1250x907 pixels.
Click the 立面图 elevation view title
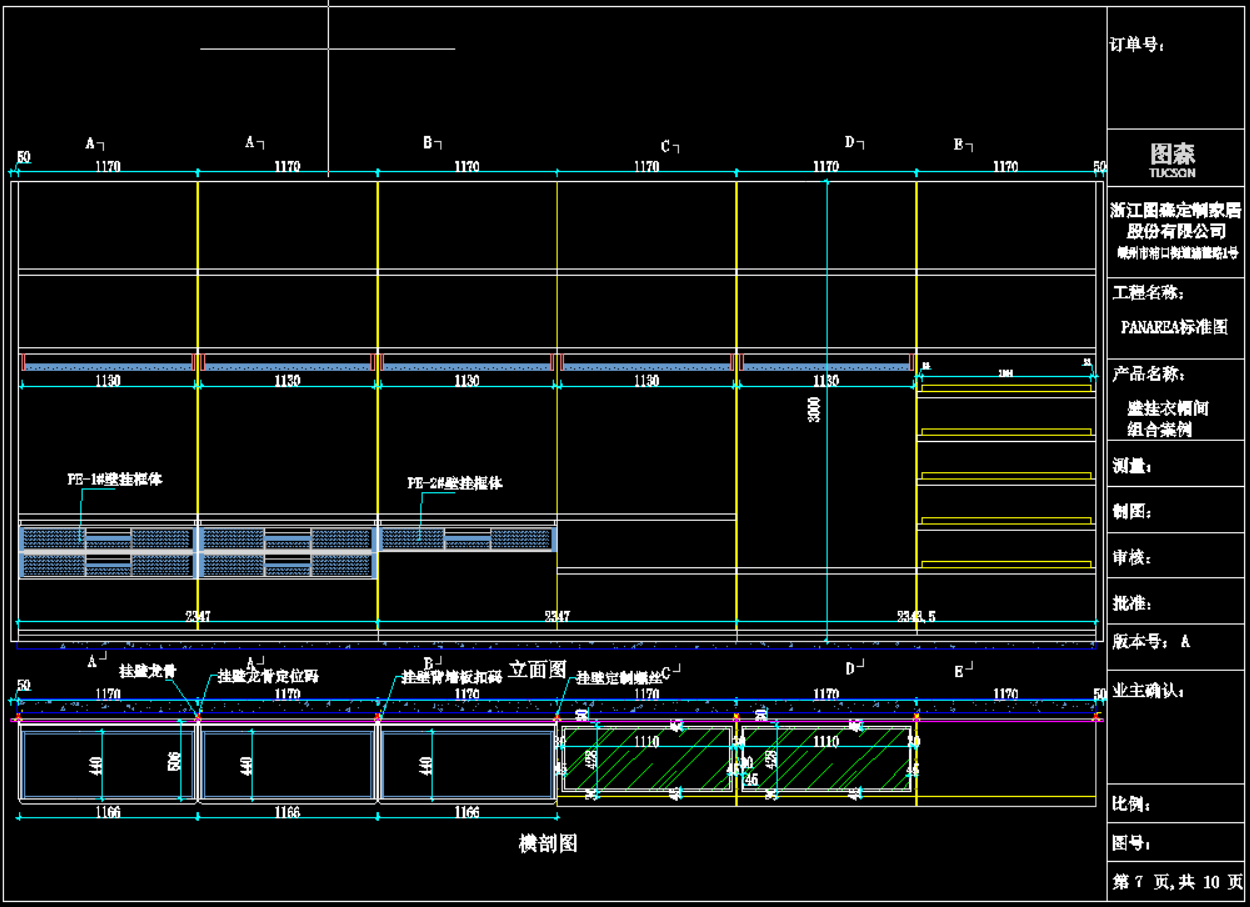537,669
